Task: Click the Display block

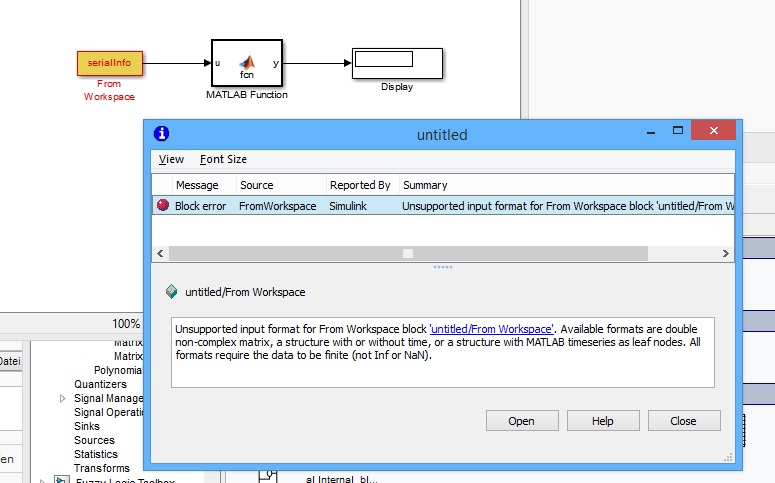Action: [397, 63]
